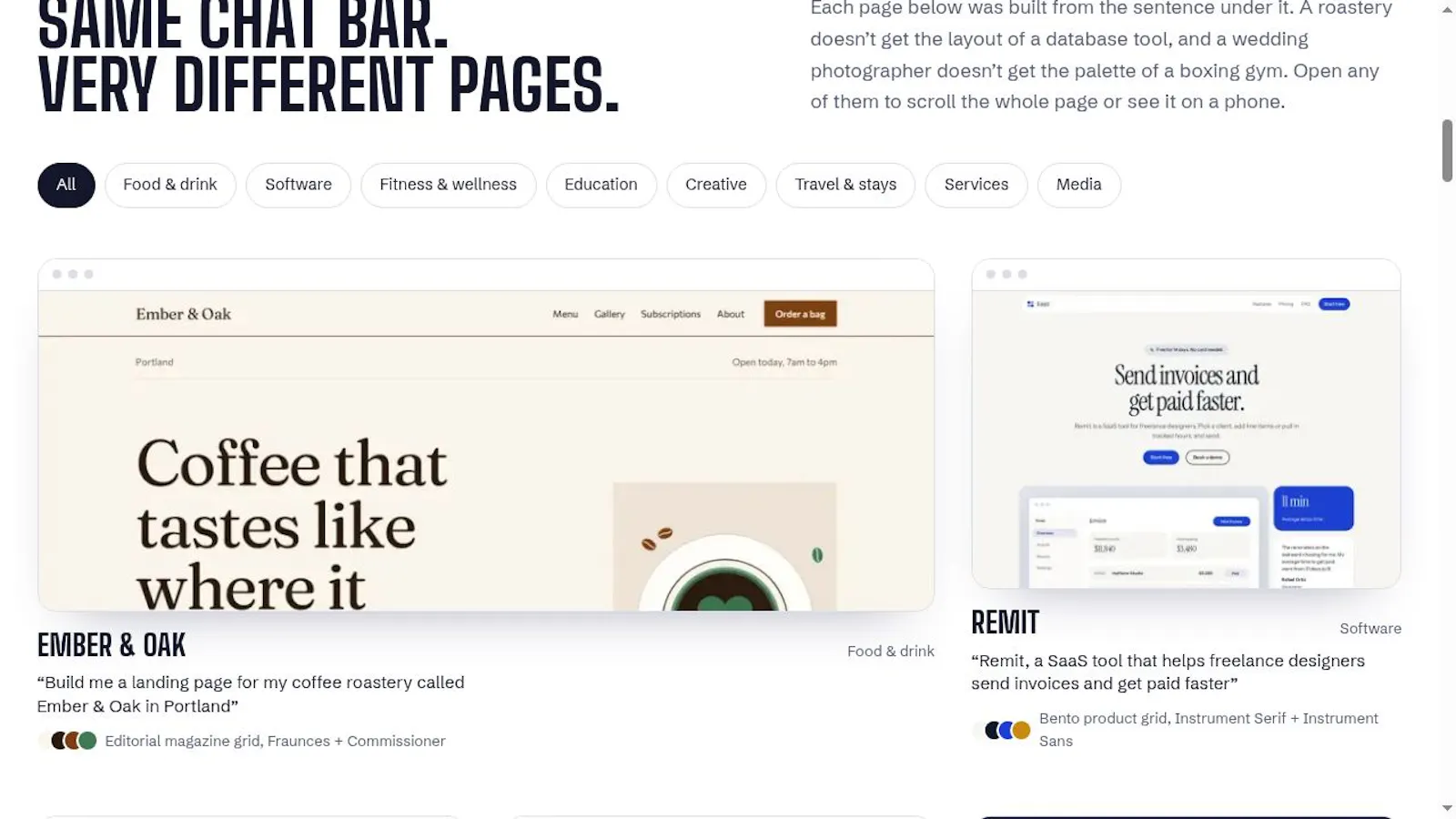Click the Food & drink label under Ember & Oak

(891, 652)
